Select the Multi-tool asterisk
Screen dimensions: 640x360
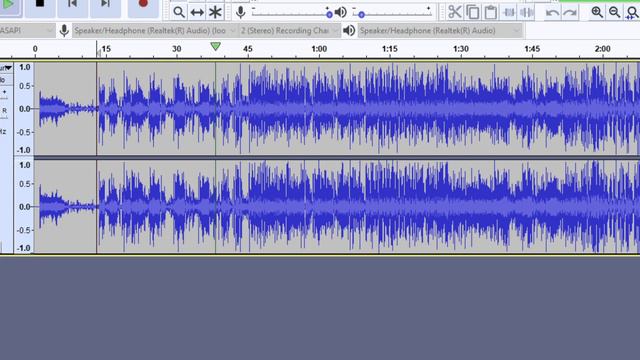215,12
